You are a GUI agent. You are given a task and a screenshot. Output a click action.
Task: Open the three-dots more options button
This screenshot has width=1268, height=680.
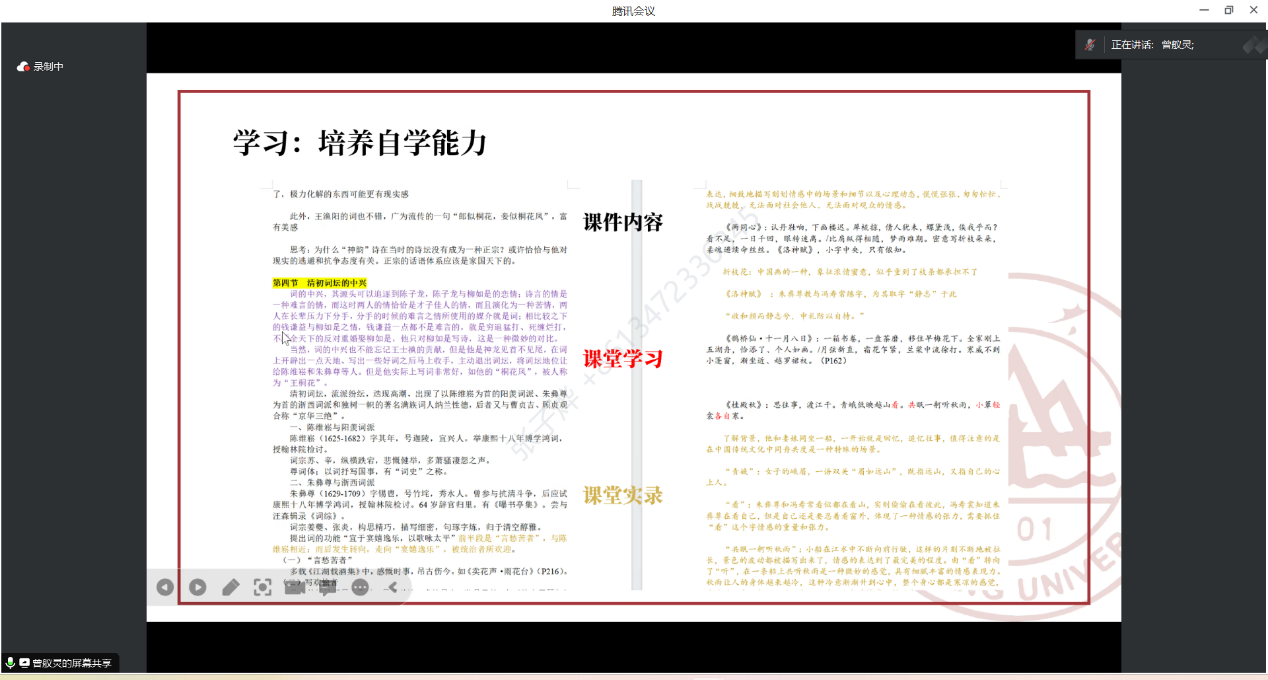pos(360,588)
